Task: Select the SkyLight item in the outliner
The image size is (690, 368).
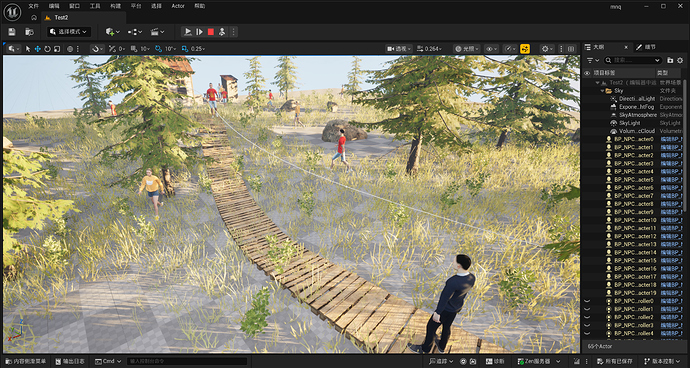Action: point(631,123)
